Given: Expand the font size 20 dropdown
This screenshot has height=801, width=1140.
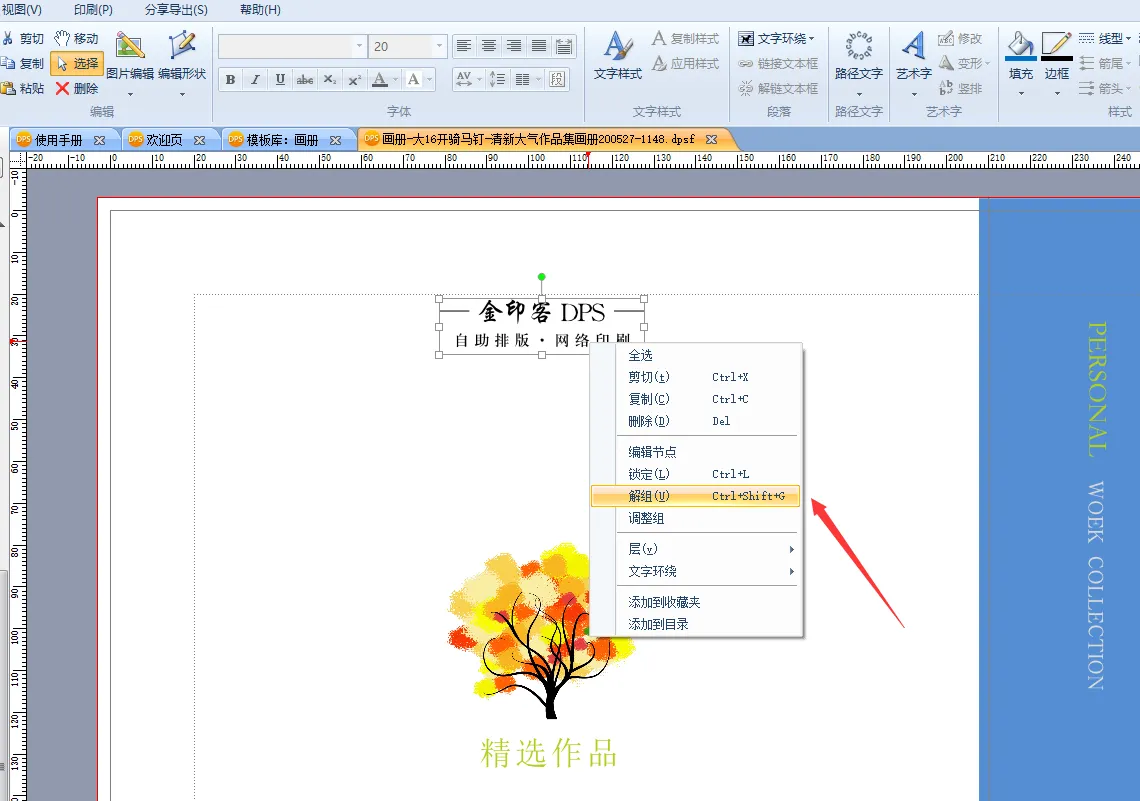Looking at the screenshot, I should 438,47.
